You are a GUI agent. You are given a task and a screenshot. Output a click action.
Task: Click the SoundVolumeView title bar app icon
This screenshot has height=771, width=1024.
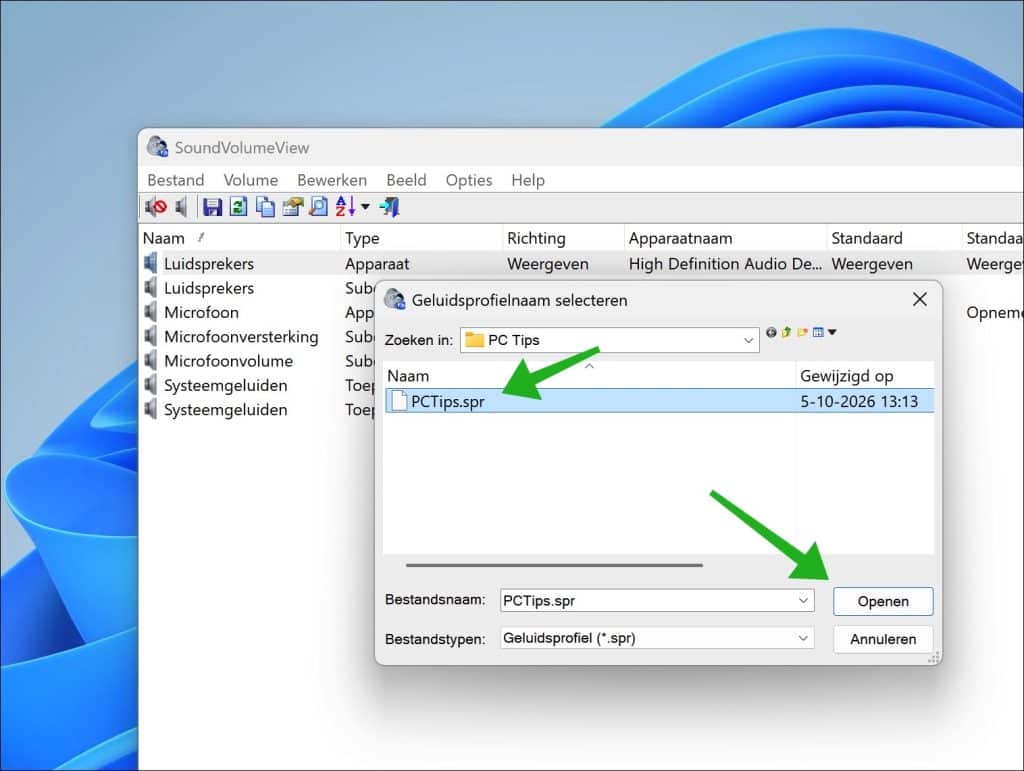[x=157, y=148]
